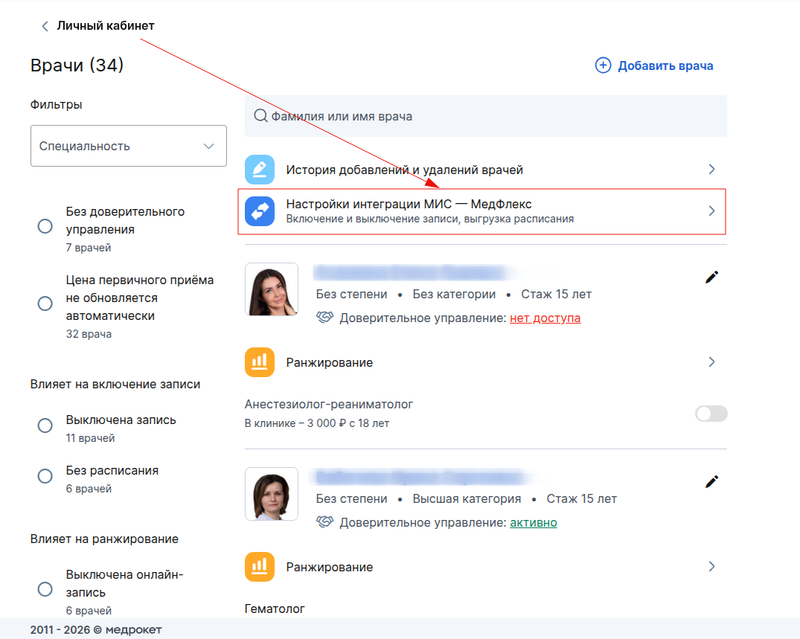The height and width of the screenshot is (639, 800).
Task: Select the МедФлекс integration puzzle icon
Action: tap(260, 211)
